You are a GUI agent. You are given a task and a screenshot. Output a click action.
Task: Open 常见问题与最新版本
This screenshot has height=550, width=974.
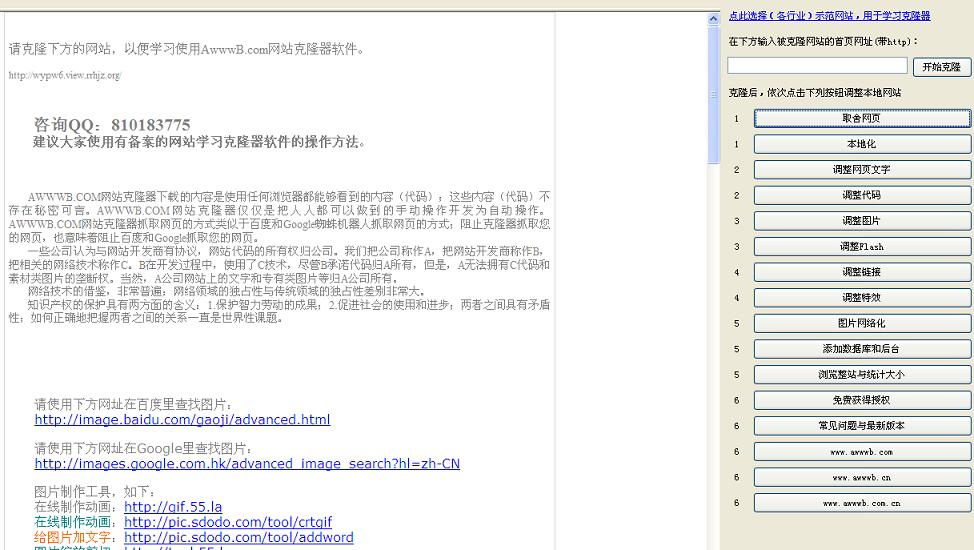tap(861, 426)
